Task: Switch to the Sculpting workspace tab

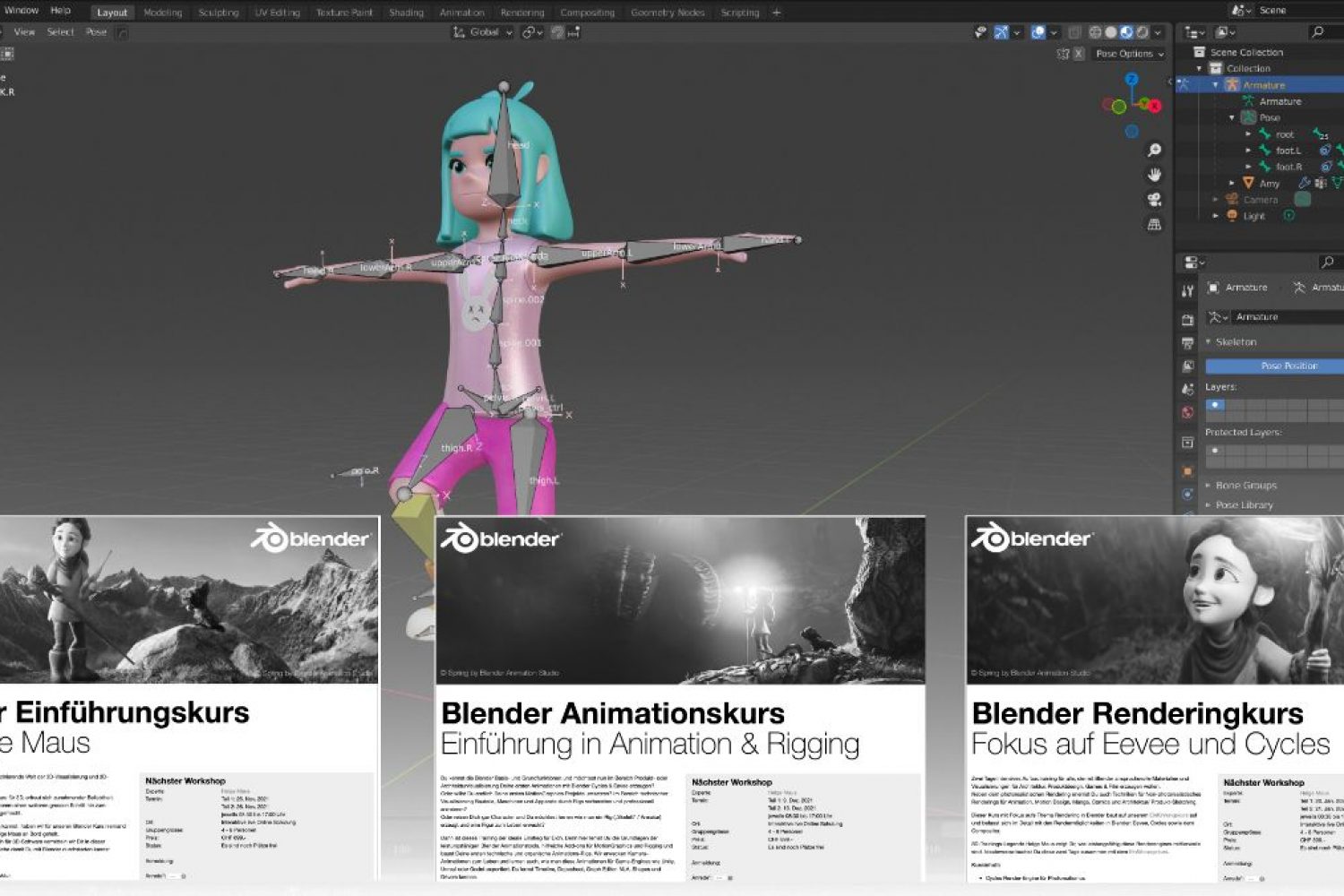Action: click(219, 13)
